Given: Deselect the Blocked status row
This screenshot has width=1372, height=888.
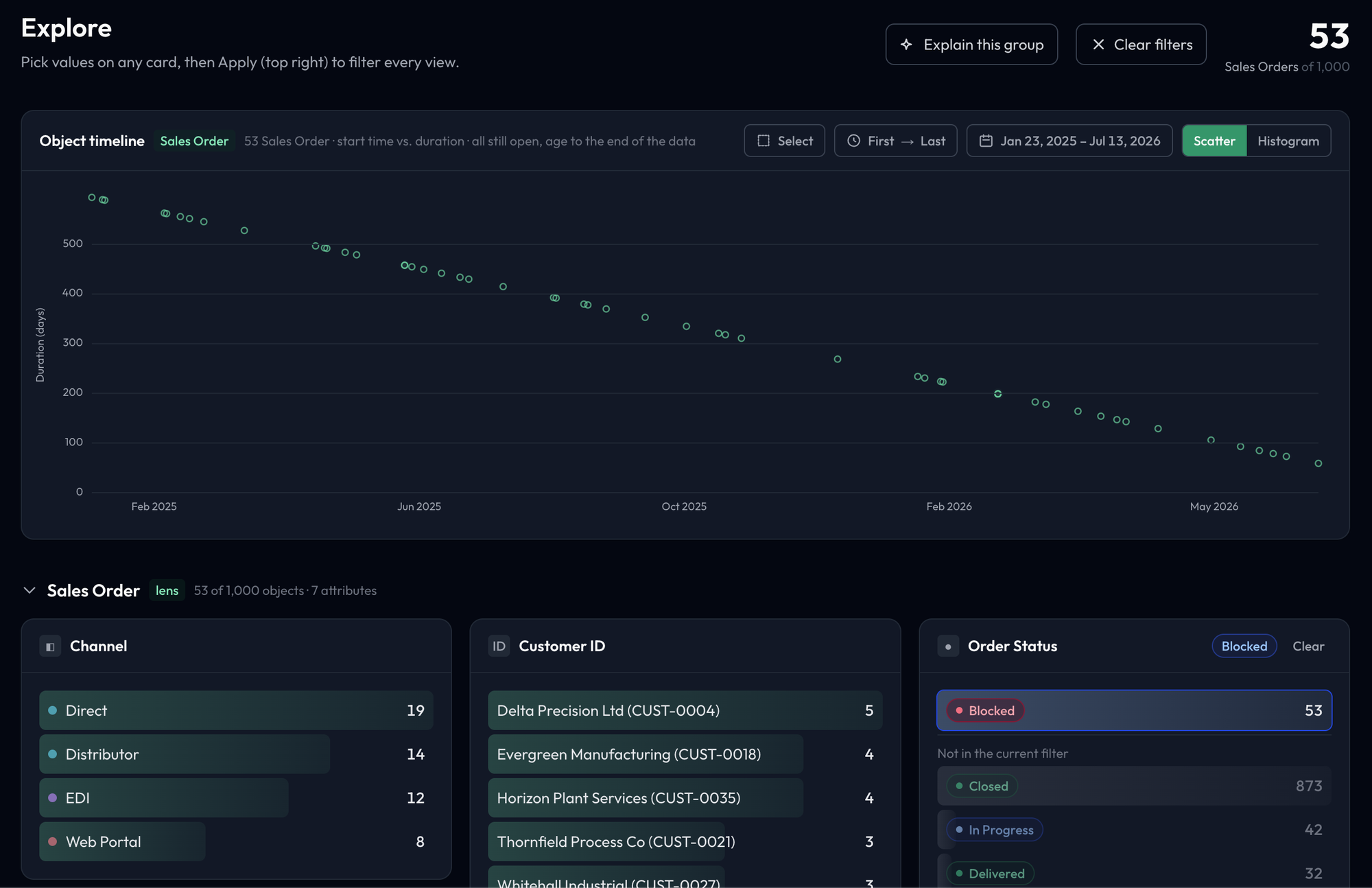Looking at the screenshot, I should tap(1134, 710).
